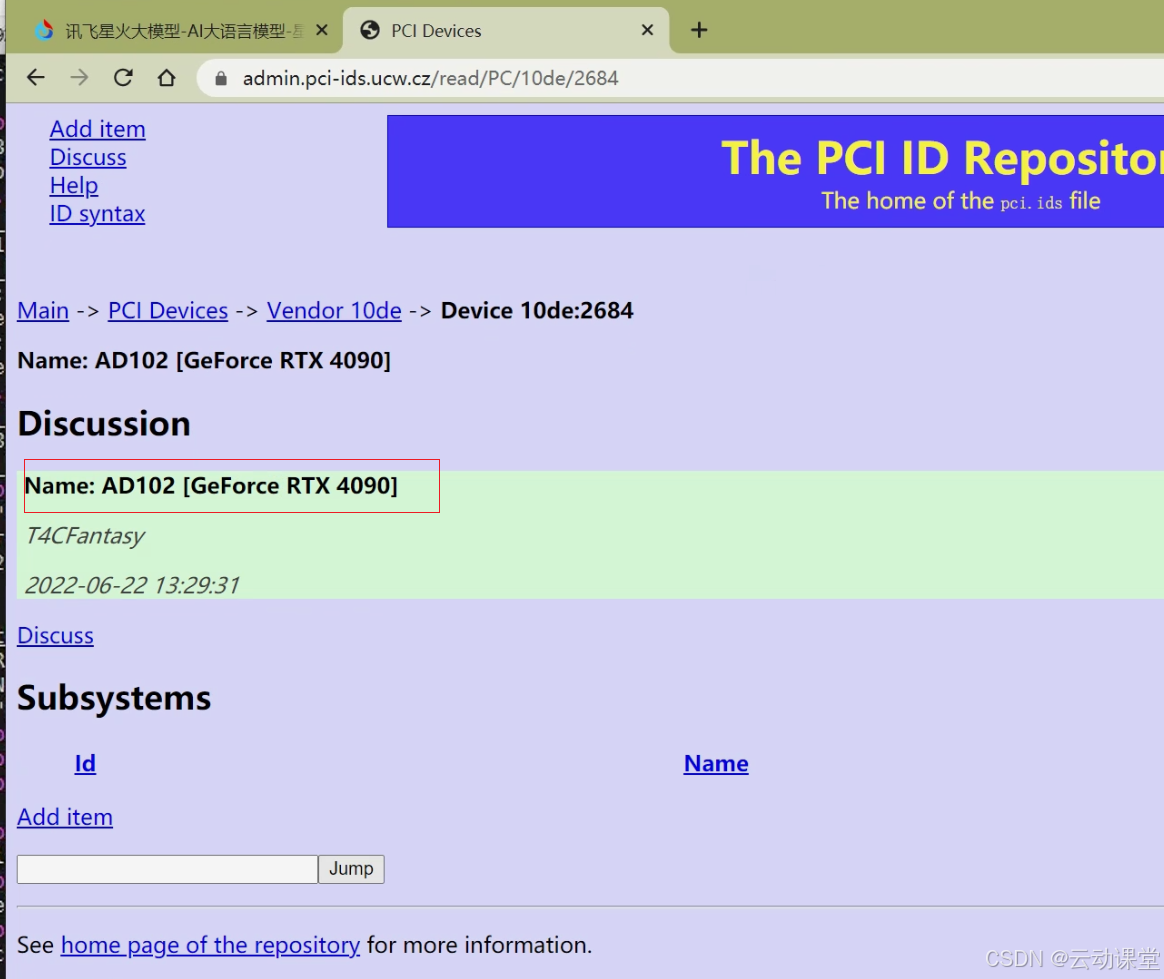Click Device 10de:2684 breadcrumb text

537,310
